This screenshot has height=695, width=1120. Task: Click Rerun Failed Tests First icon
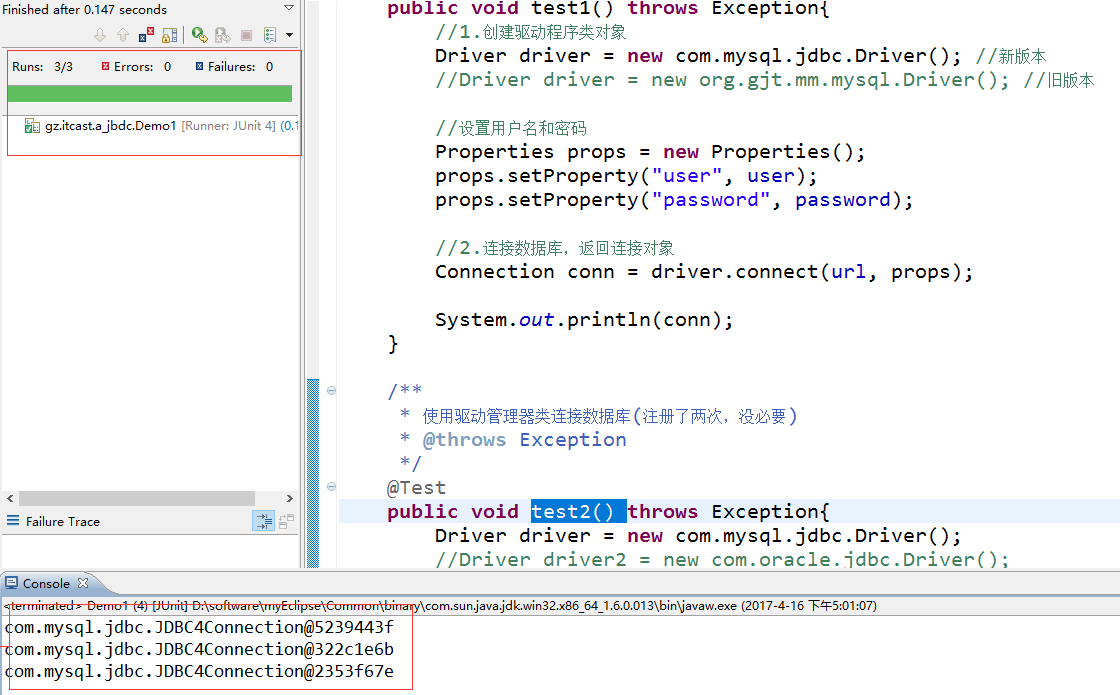[x=223, y=35]
